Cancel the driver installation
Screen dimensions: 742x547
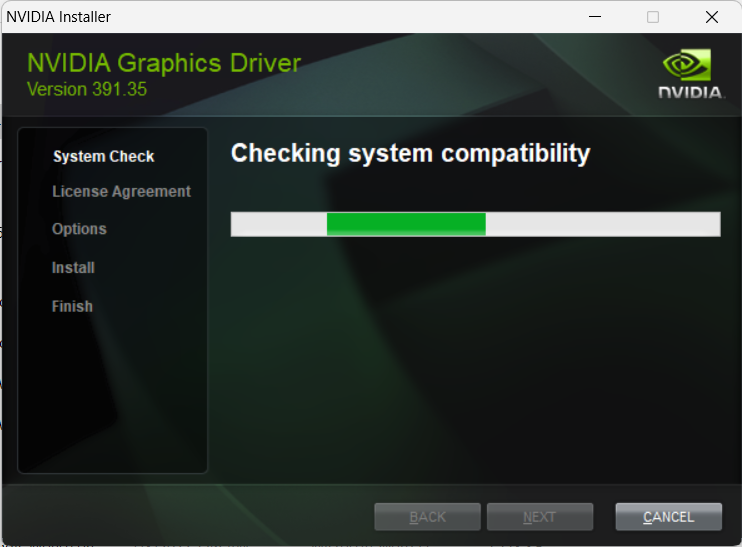click(x=668, y=516)
